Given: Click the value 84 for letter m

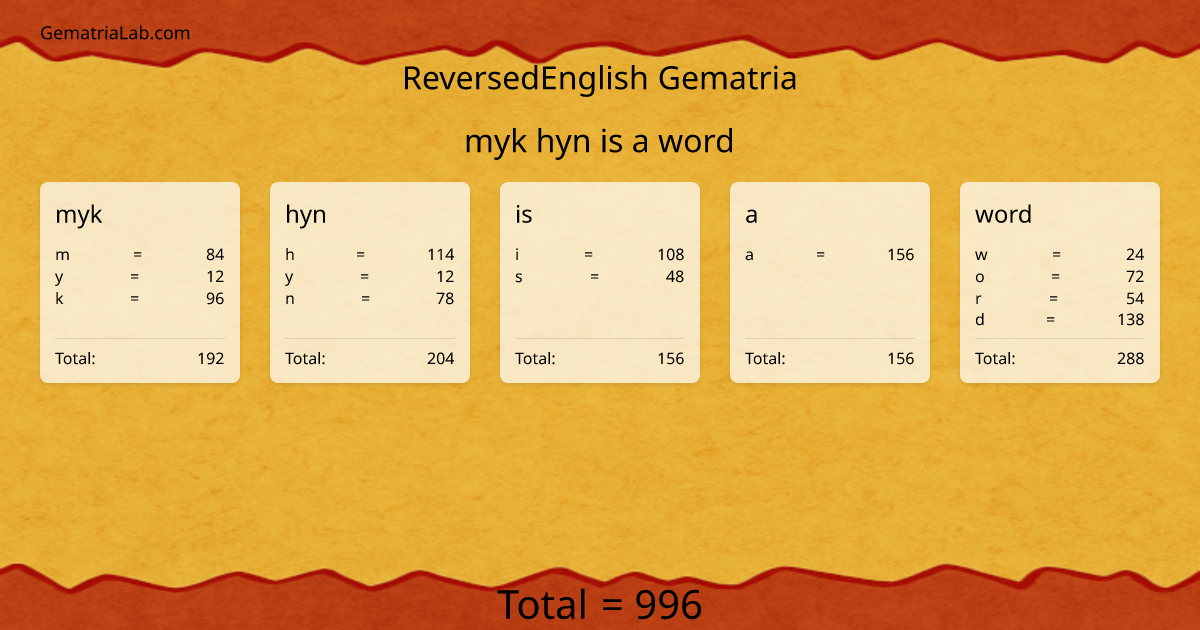Looking at the screenshot, I should tap(215, 255).
